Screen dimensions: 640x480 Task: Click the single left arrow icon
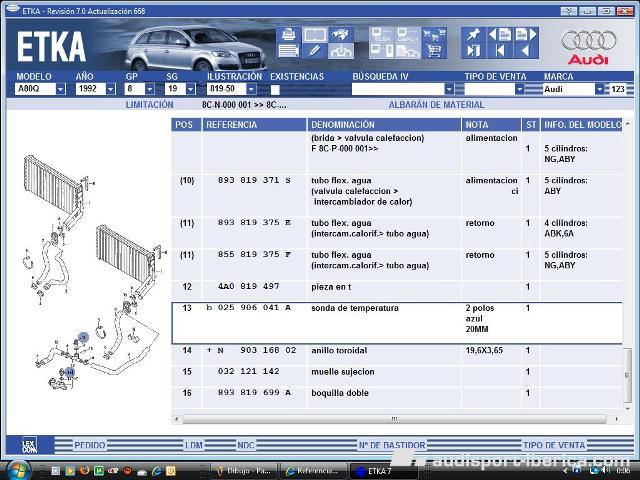pos(526,51)
